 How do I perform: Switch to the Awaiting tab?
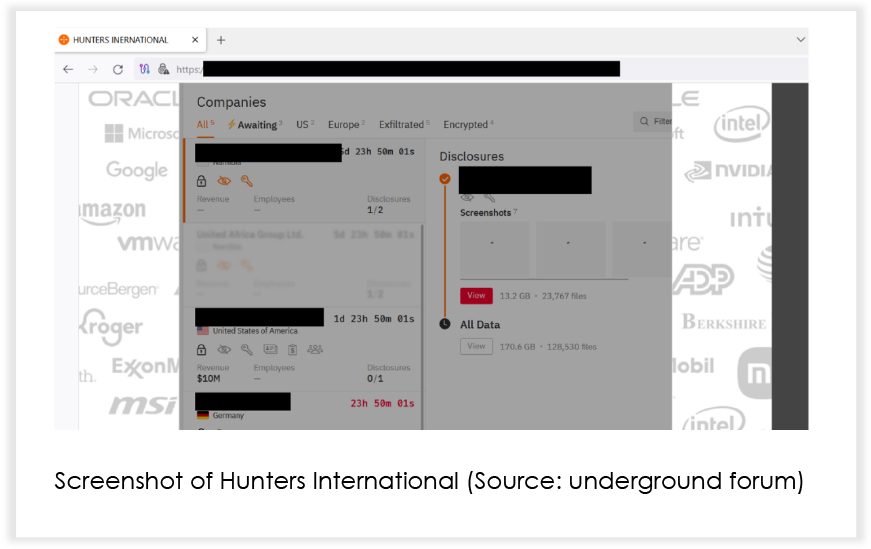pyautogui.click(x=254, y=125)
